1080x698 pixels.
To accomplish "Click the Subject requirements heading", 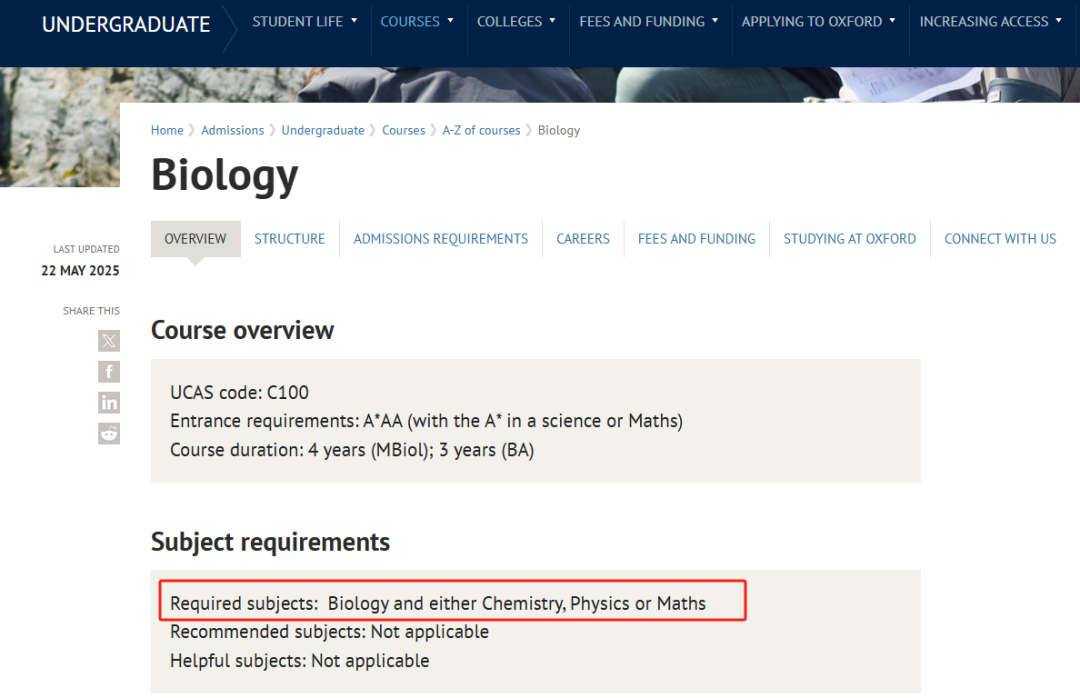I will (x=270, y=542).
